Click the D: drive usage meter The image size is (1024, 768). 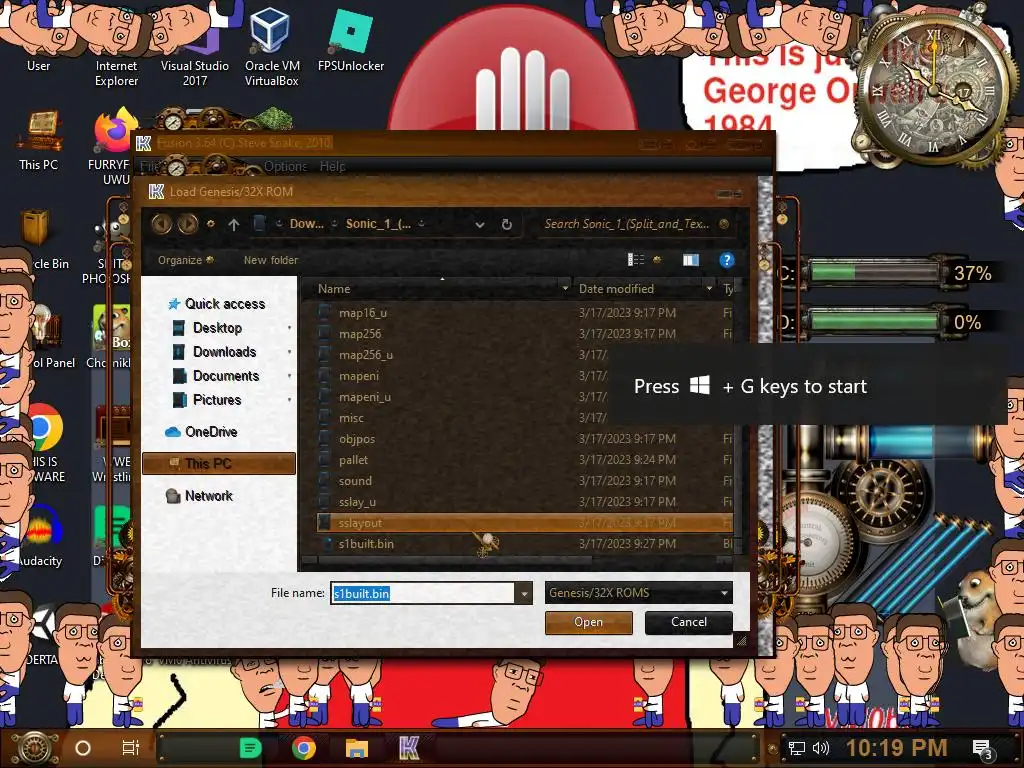(875, 321)
